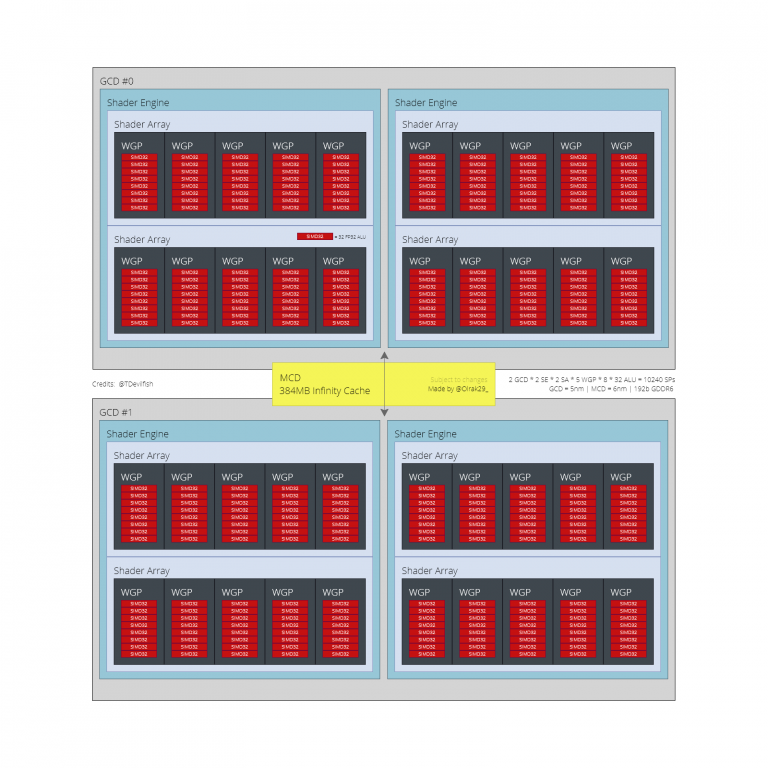Click the '= 32 FP32 ALU' legend text
The image size is (768, 768).
(x=350, y=237)
